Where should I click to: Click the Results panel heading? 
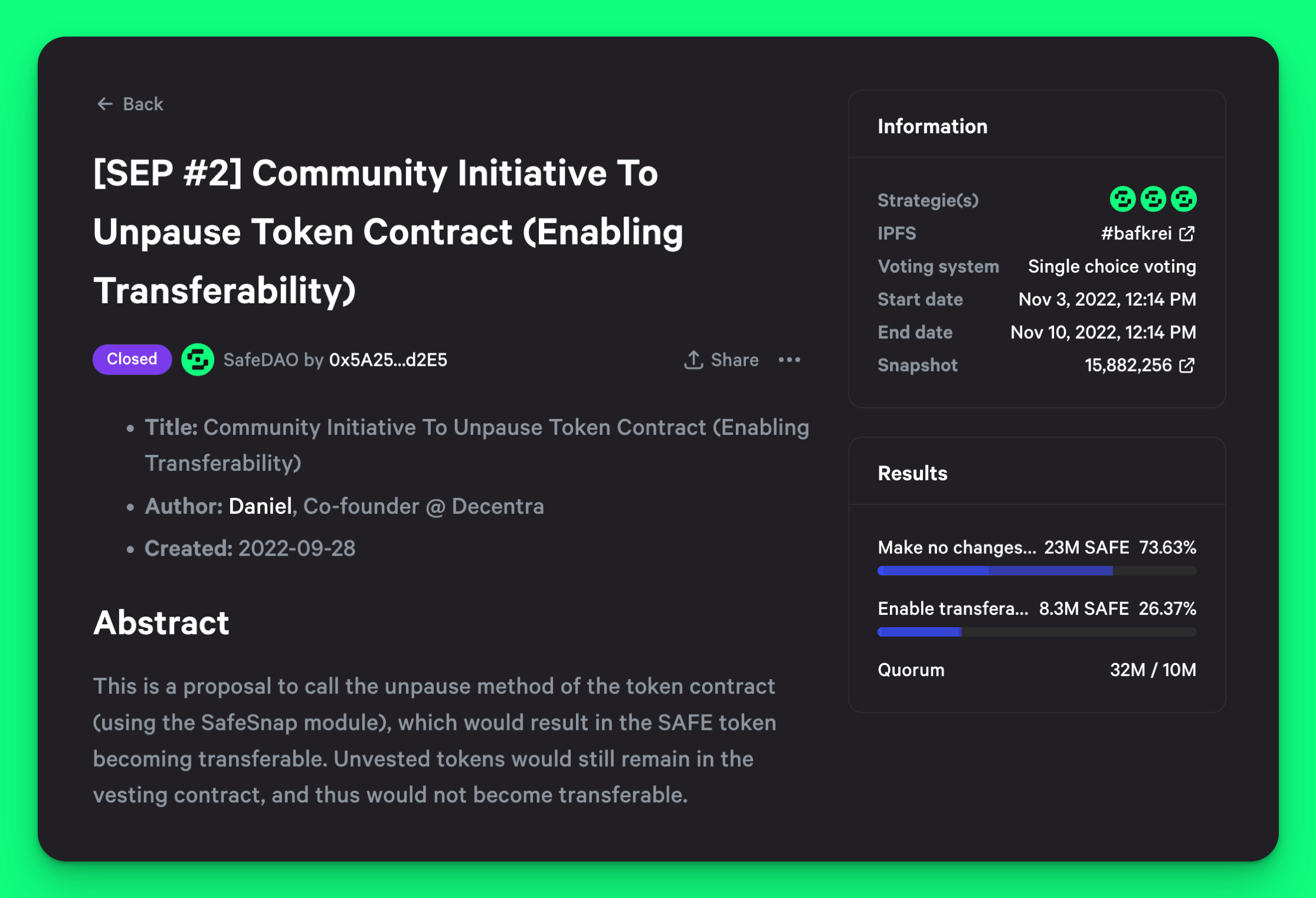[x=912, y=473]
